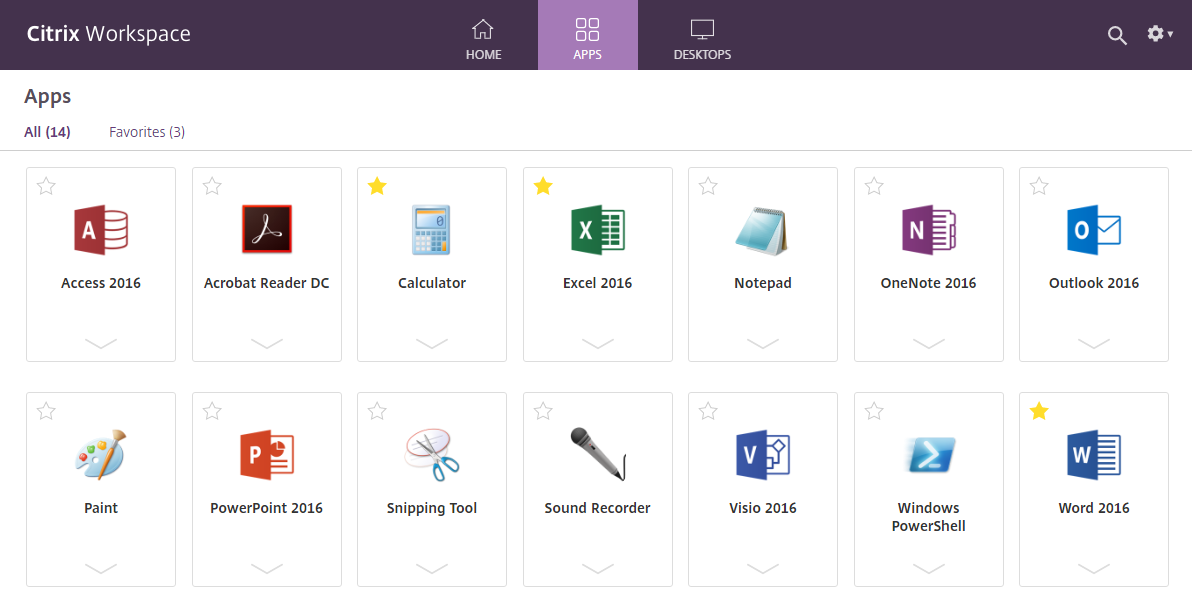Image resolution: width=1192 pixels, height=609 pixels.
Task: Expand Outlook 2016 details chevron
Action: coord(1094,344)
